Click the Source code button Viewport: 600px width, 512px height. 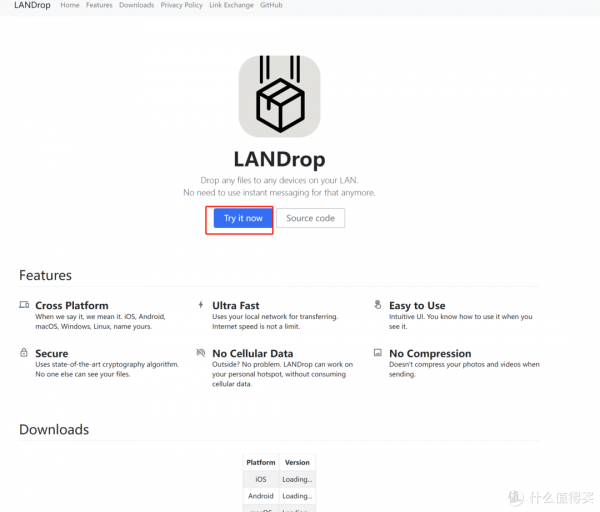(x=310, y=218)
